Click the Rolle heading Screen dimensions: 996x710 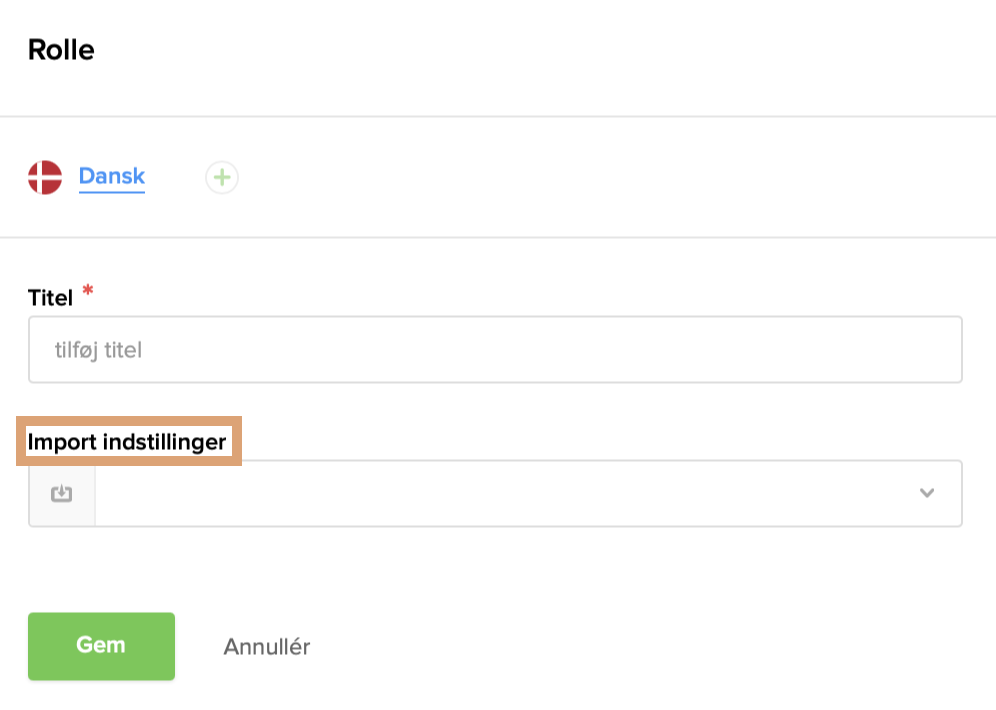(x=61, y=50)
